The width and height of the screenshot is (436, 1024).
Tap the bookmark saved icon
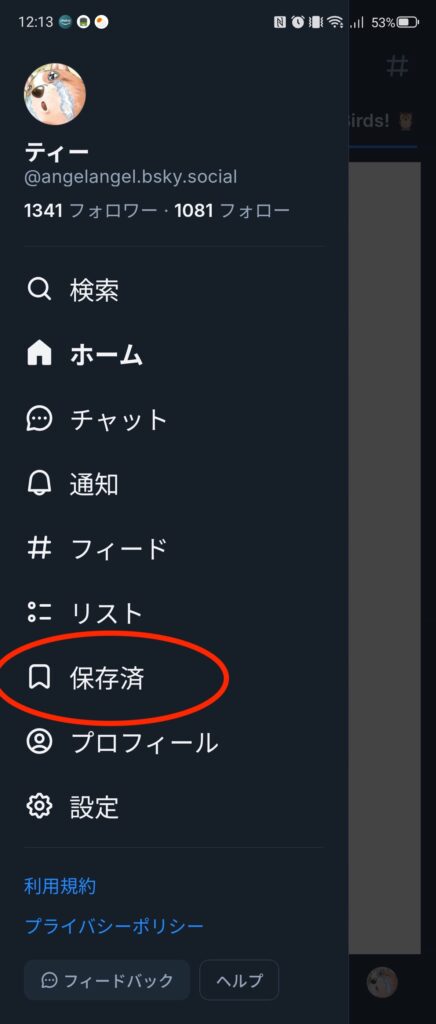pyautogui.click(x=39, y=677)
